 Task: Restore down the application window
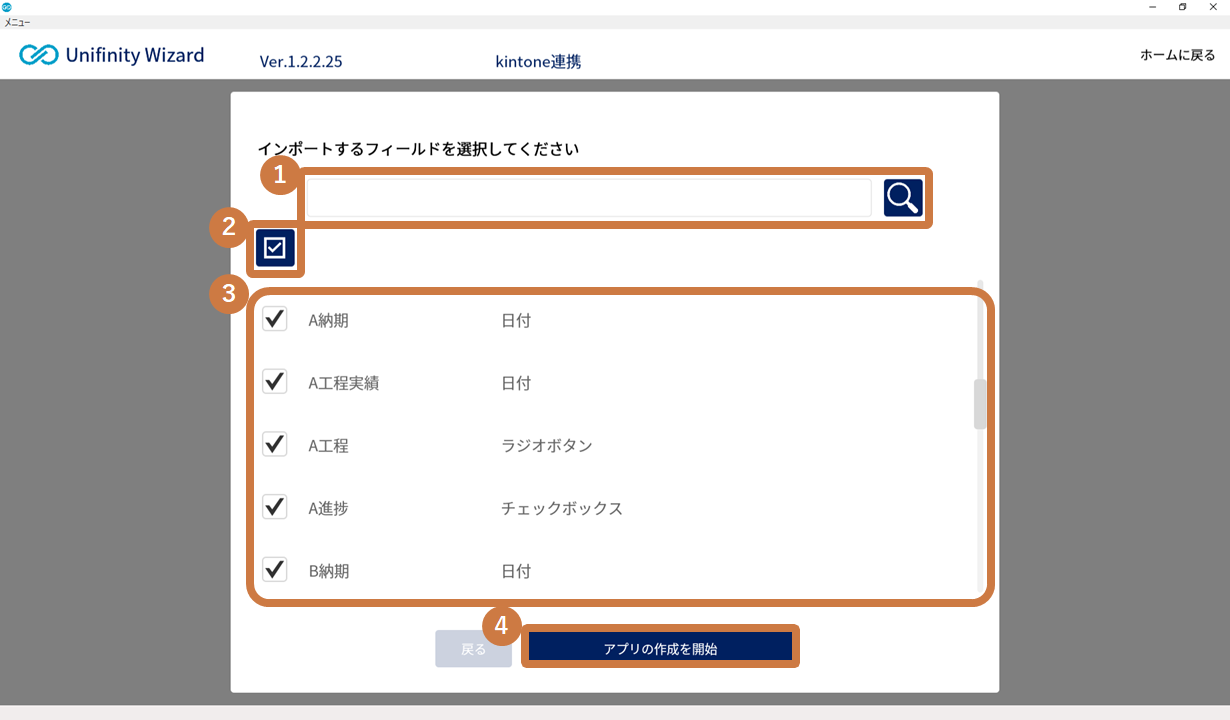click(1182, 7)
